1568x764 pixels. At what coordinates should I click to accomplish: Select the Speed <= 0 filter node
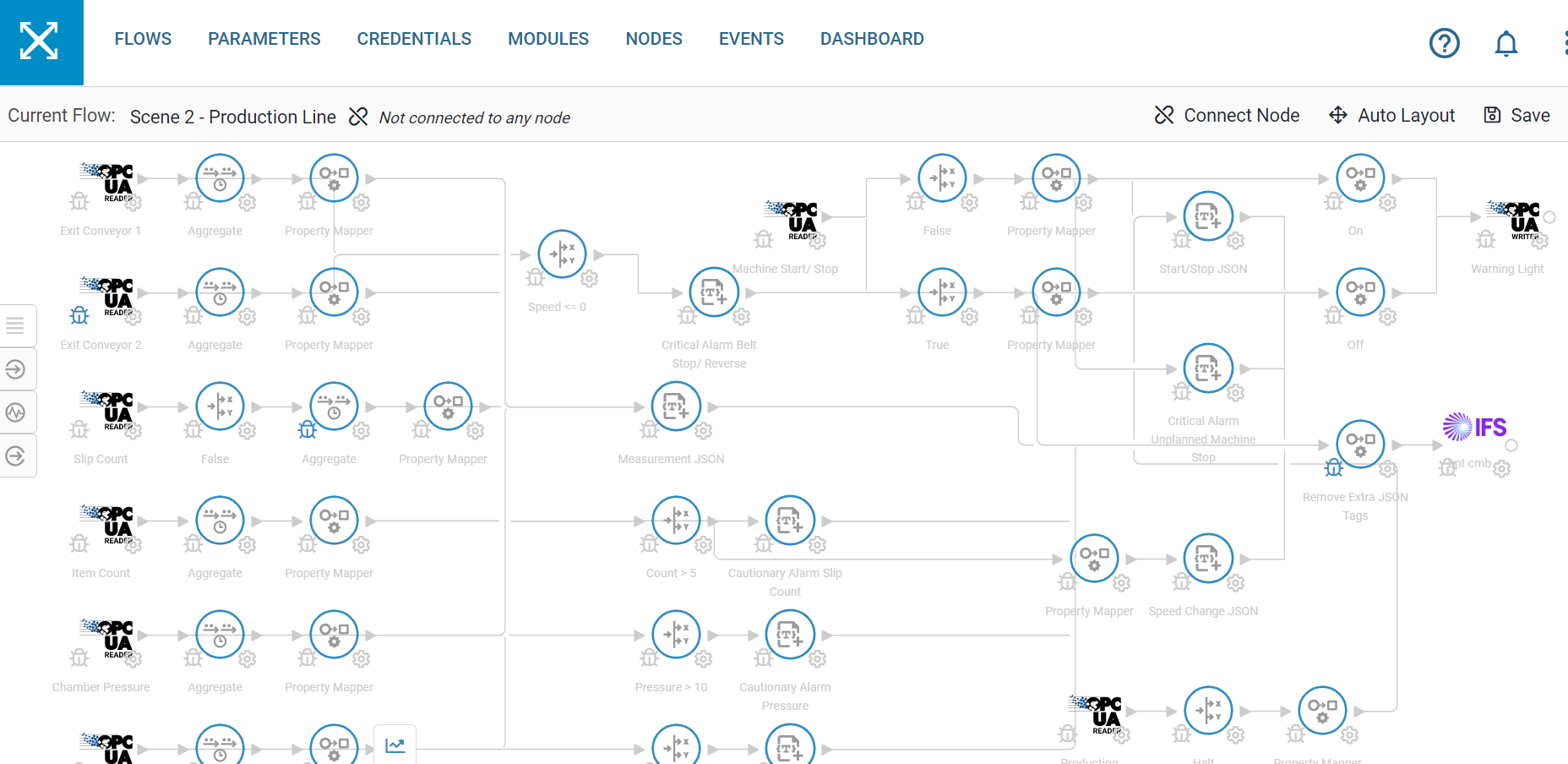pyautogui.click(x=562, y=254)
